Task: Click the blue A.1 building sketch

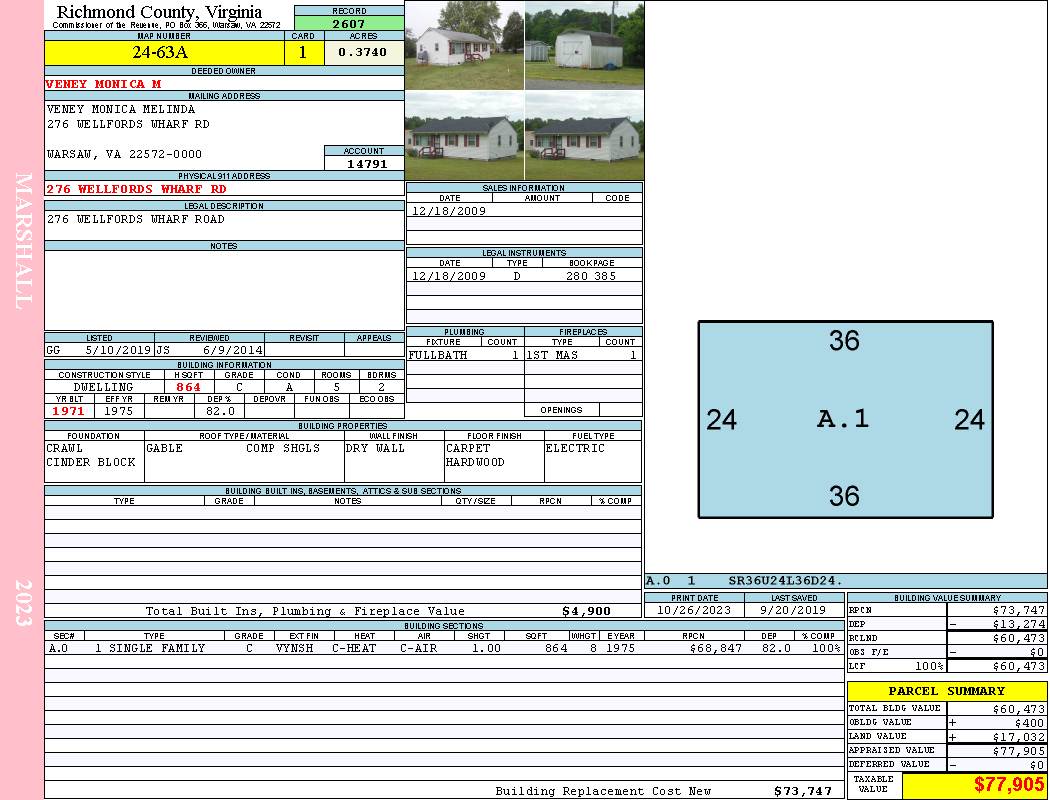Action: pos(845,420)
